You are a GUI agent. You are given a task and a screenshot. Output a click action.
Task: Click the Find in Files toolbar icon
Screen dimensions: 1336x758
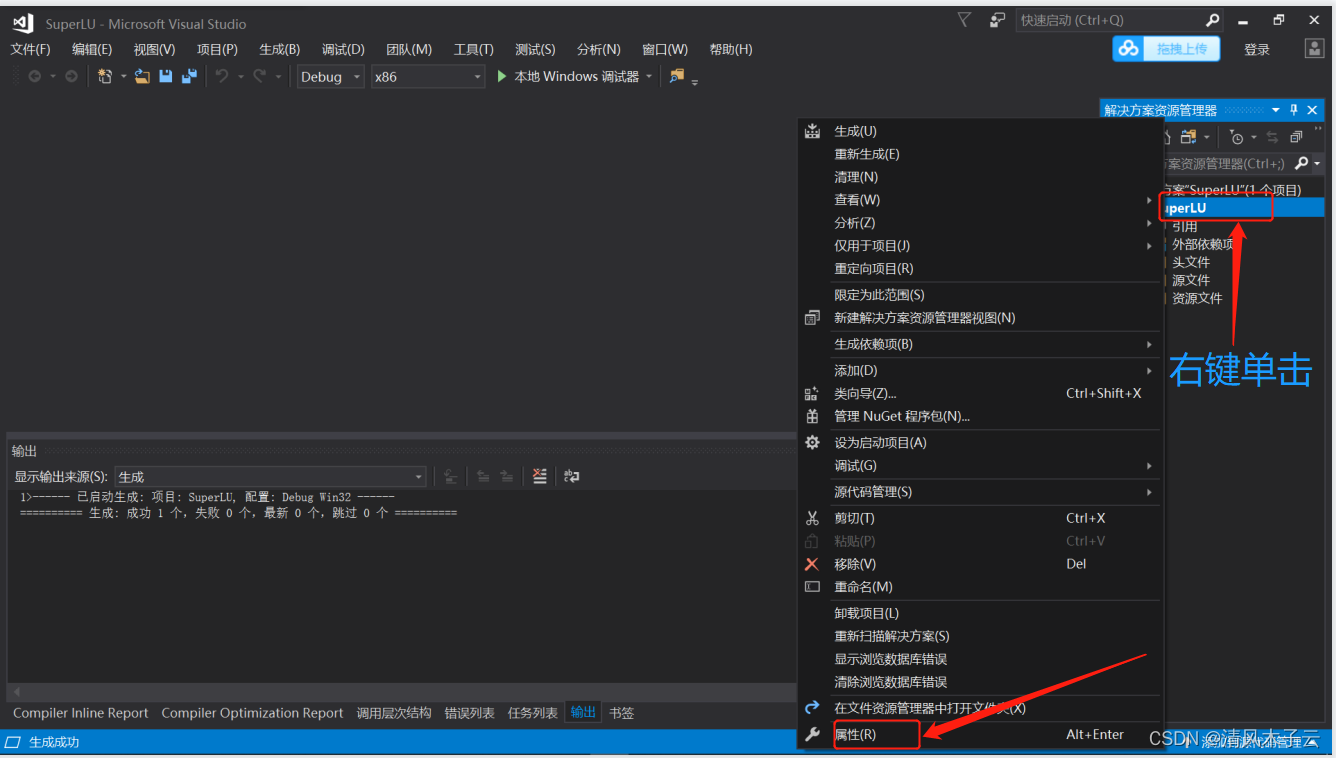pos(677,76)
